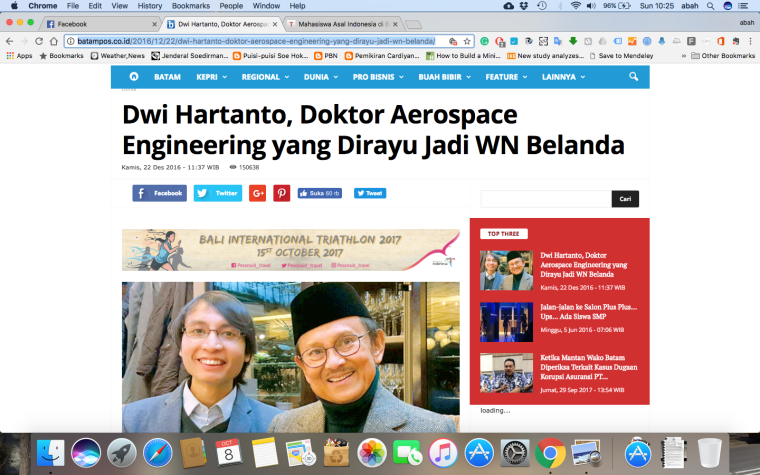Launch Siri from the dock
This screenshot has width=760, height=475.
(x=86, y=453)
